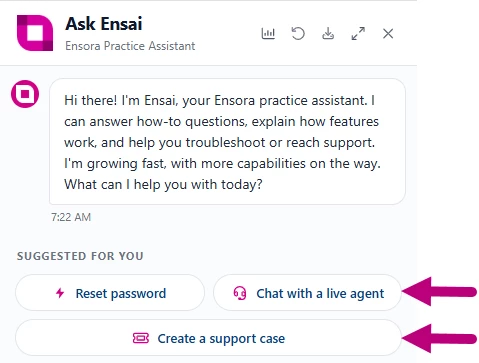479x363 pixels.
Task: Click the headset icon on the live agent chip
Action: [x=240, y=293]
